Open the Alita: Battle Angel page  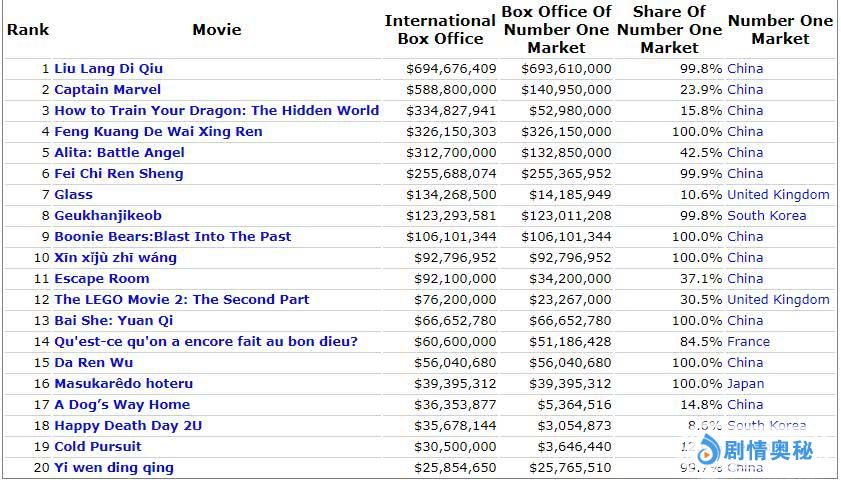point(119,153)
